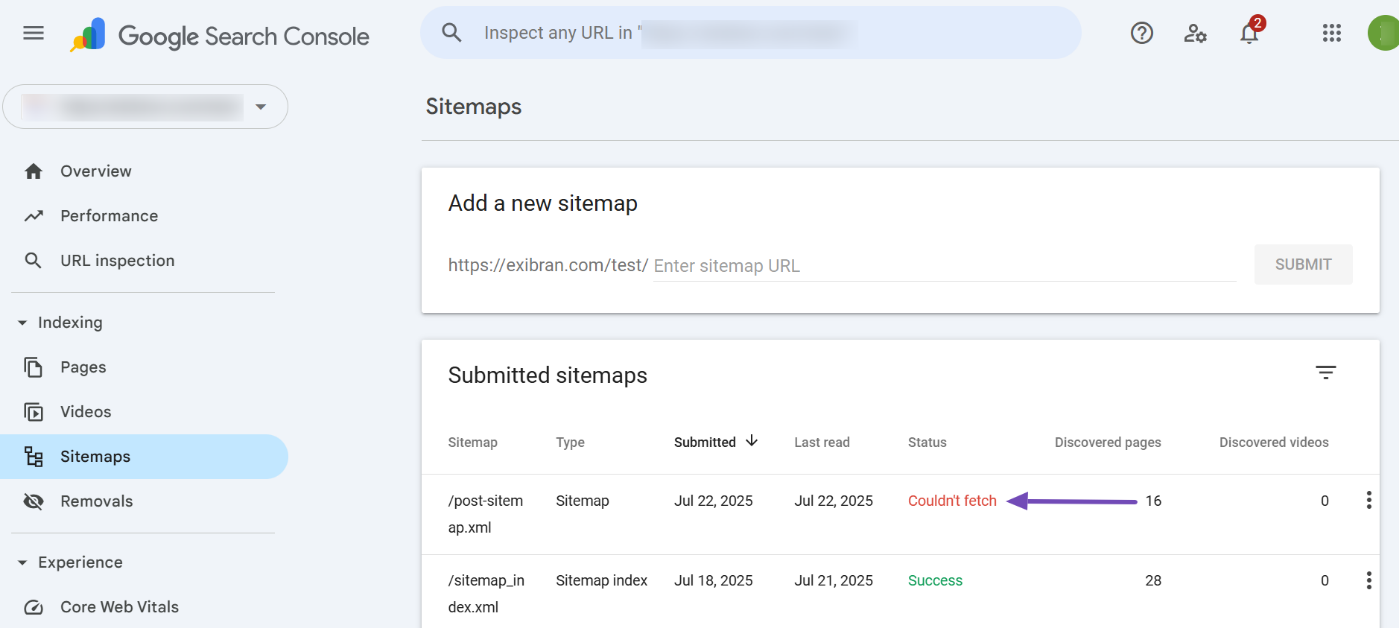Click the Core Web Vitals gauge icon
The image size is (1399, 628).
34,607
